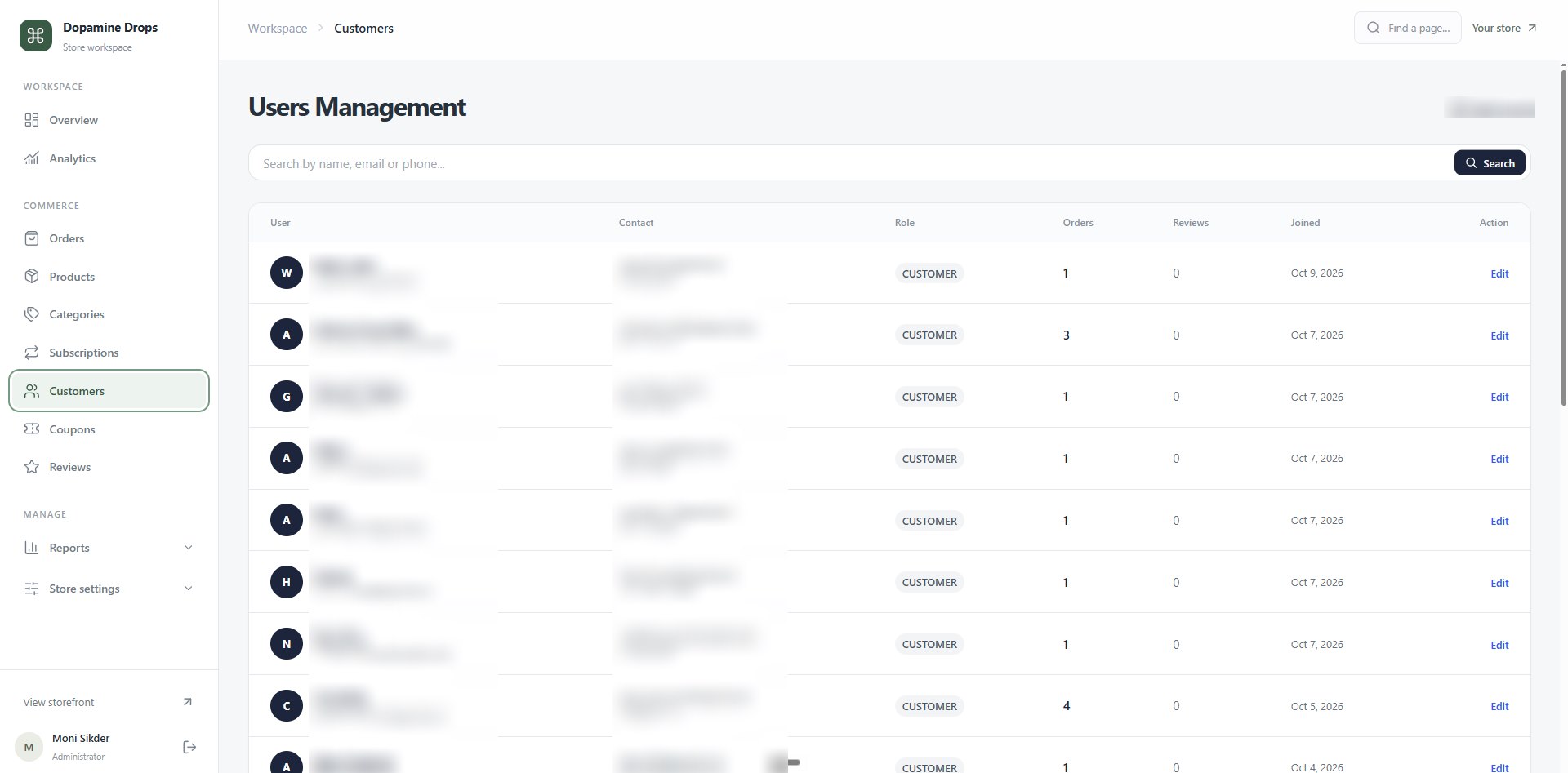Click the Workspace breadcrumb
This screenshot has height=773, width=1568.
278,29
